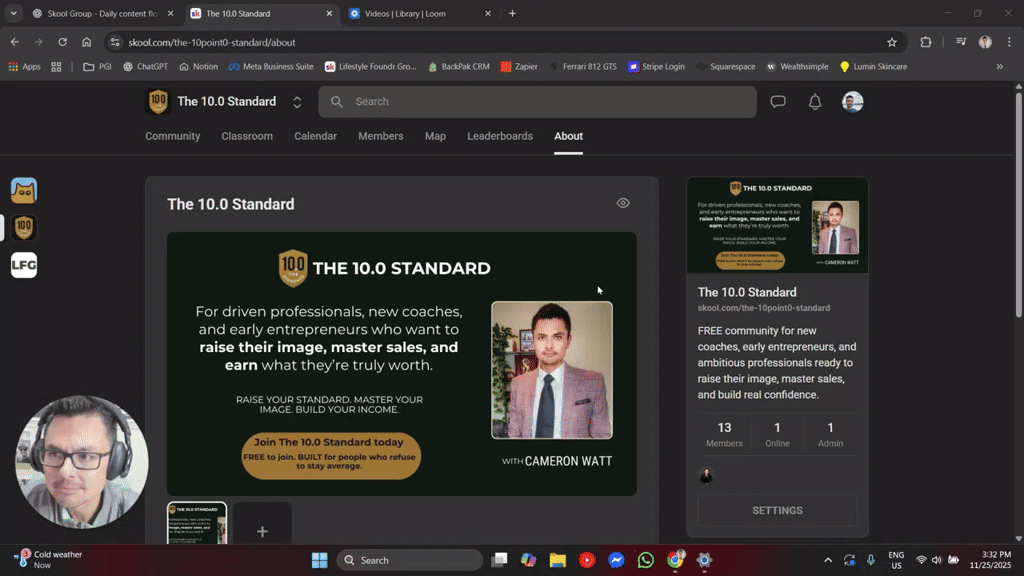This screenshot has height=576, width=1024.
Task: Click the 10.0 Standard group logo in header
Action: (x=158, y=102)
